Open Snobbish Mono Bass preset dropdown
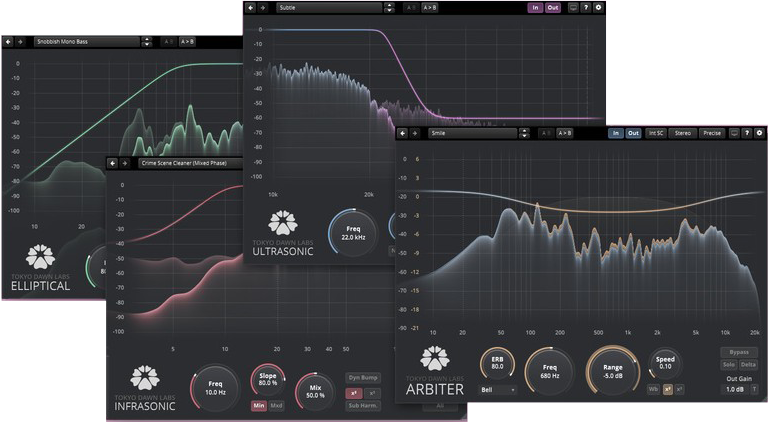 pyautogui.click(x=87, y=42)
